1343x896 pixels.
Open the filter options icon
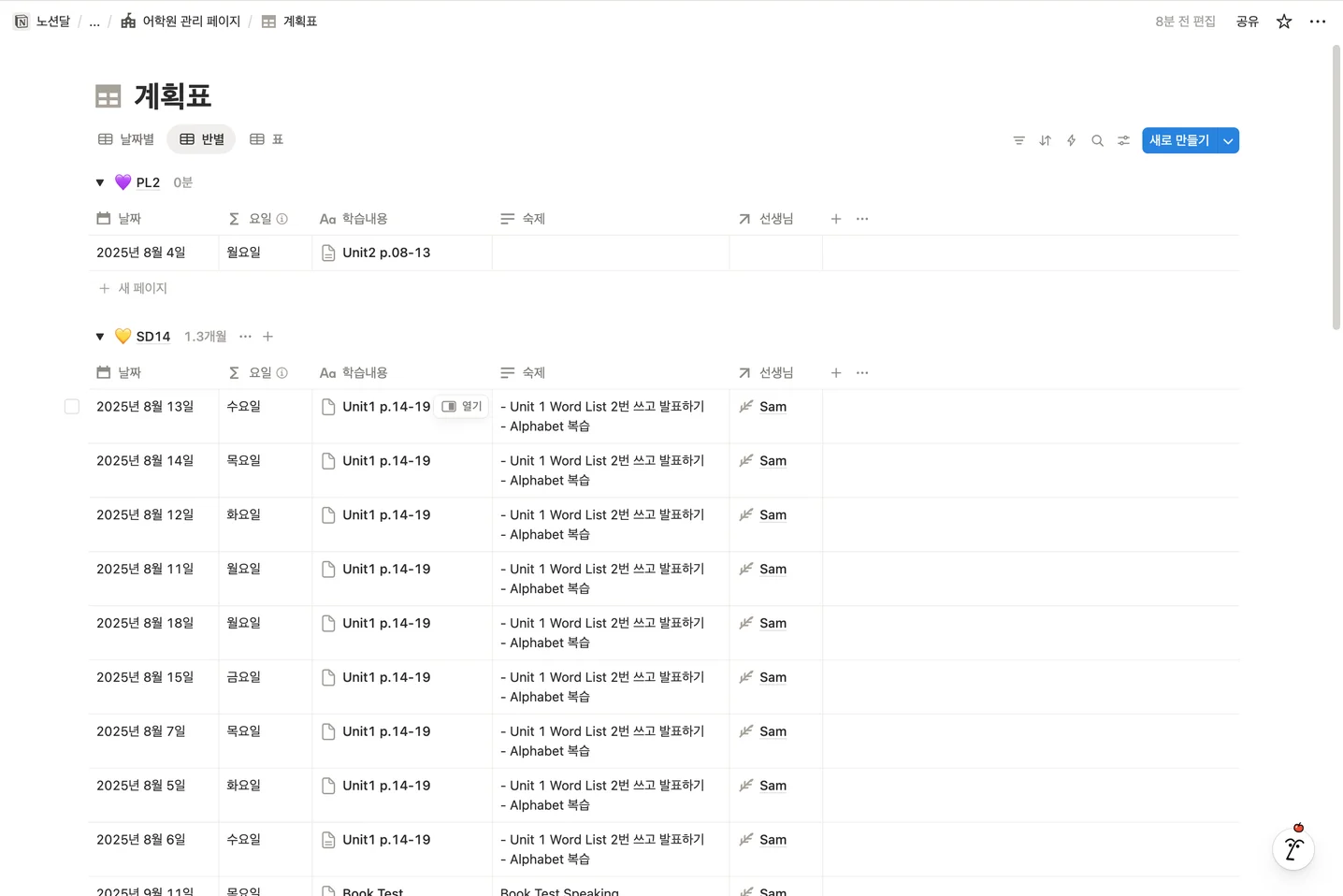point(1018,140)
